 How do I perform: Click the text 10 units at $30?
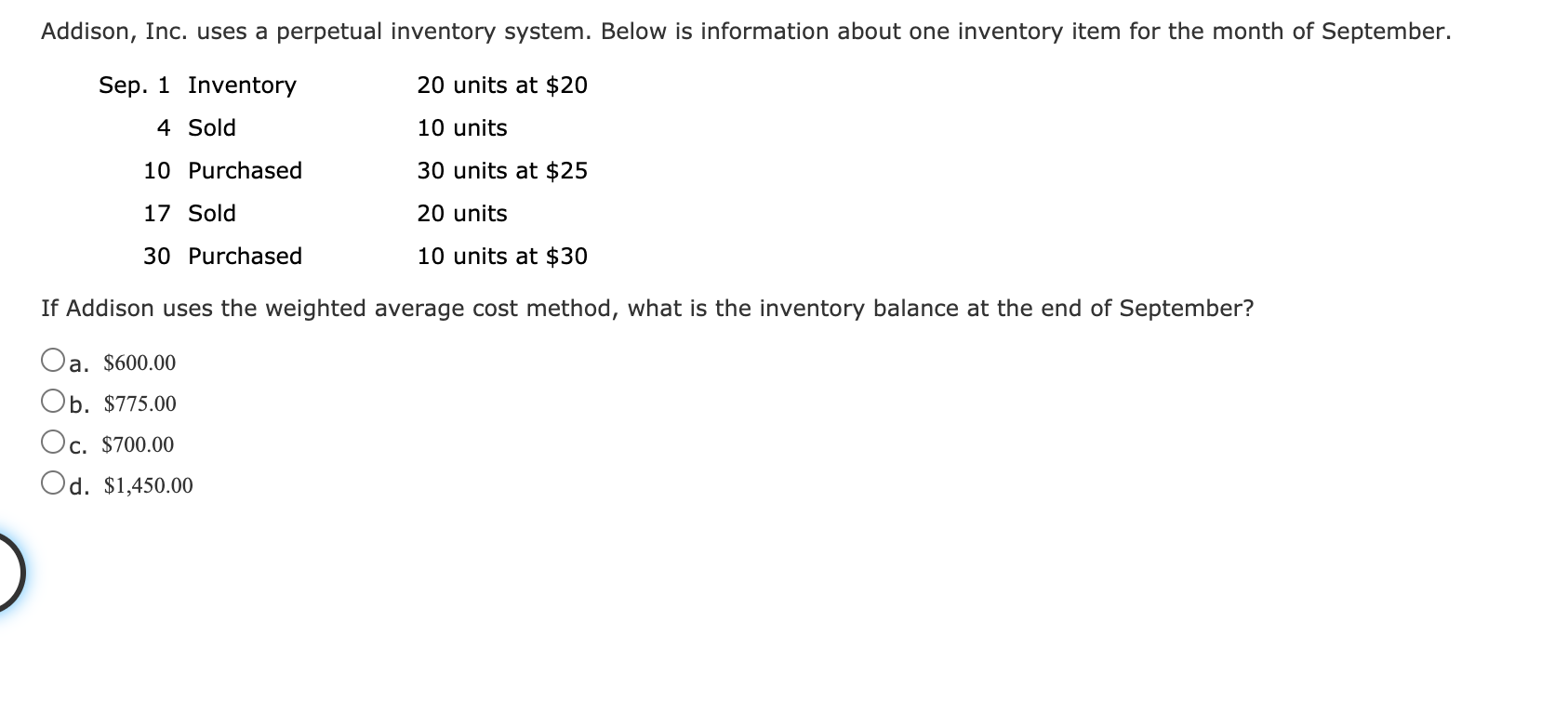point(501,257)
